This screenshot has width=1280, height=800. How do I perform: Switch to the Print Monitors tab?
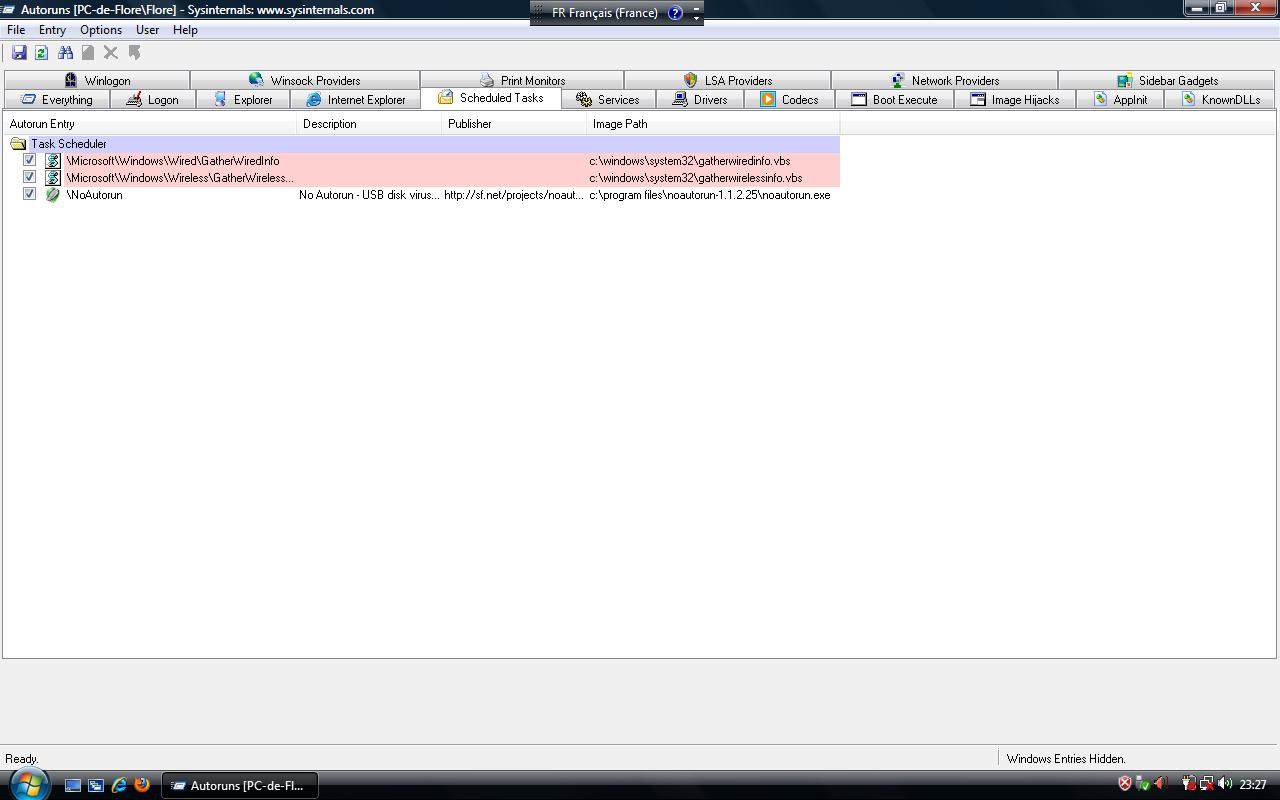point(522,80)
